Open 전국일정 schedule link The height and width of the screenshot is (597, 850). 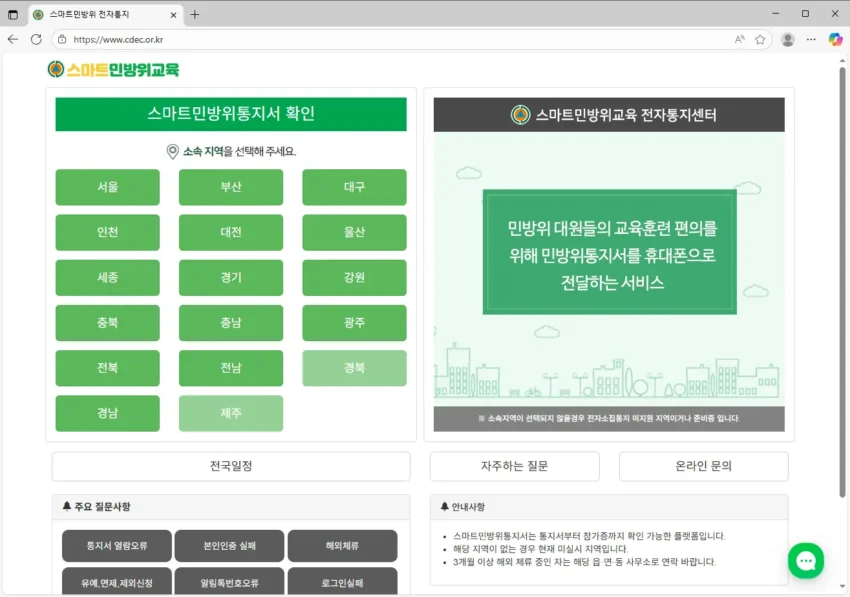pos(231,466)
